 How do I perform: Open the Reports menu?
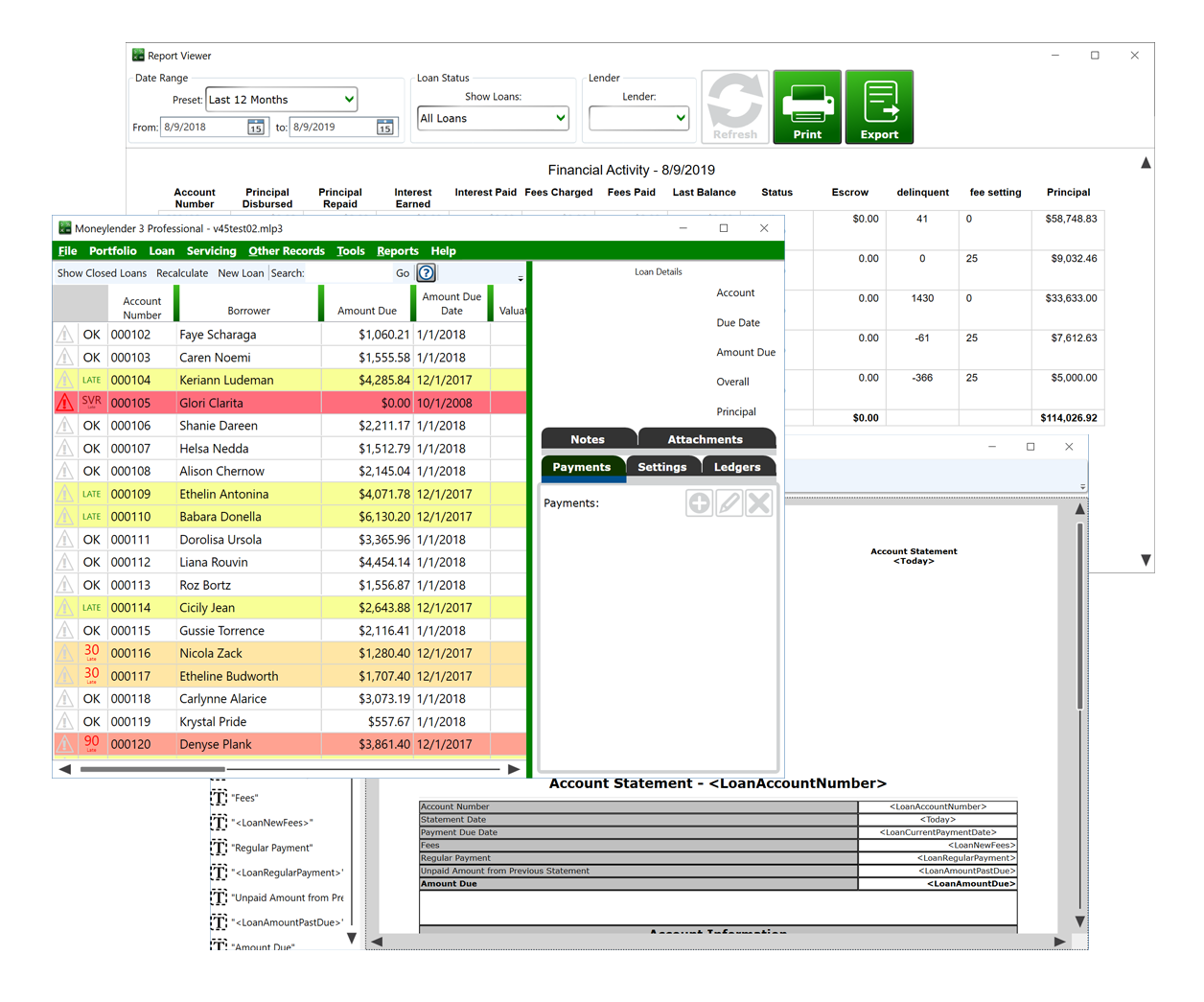398,251
